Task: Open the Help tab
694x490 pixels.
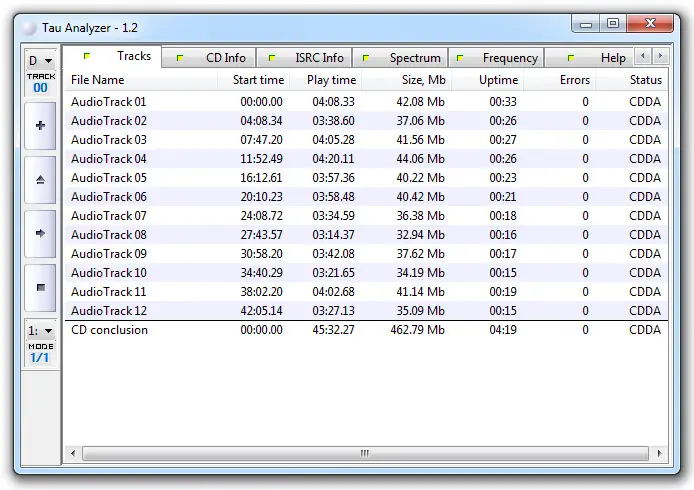Action: click(590, 58)
